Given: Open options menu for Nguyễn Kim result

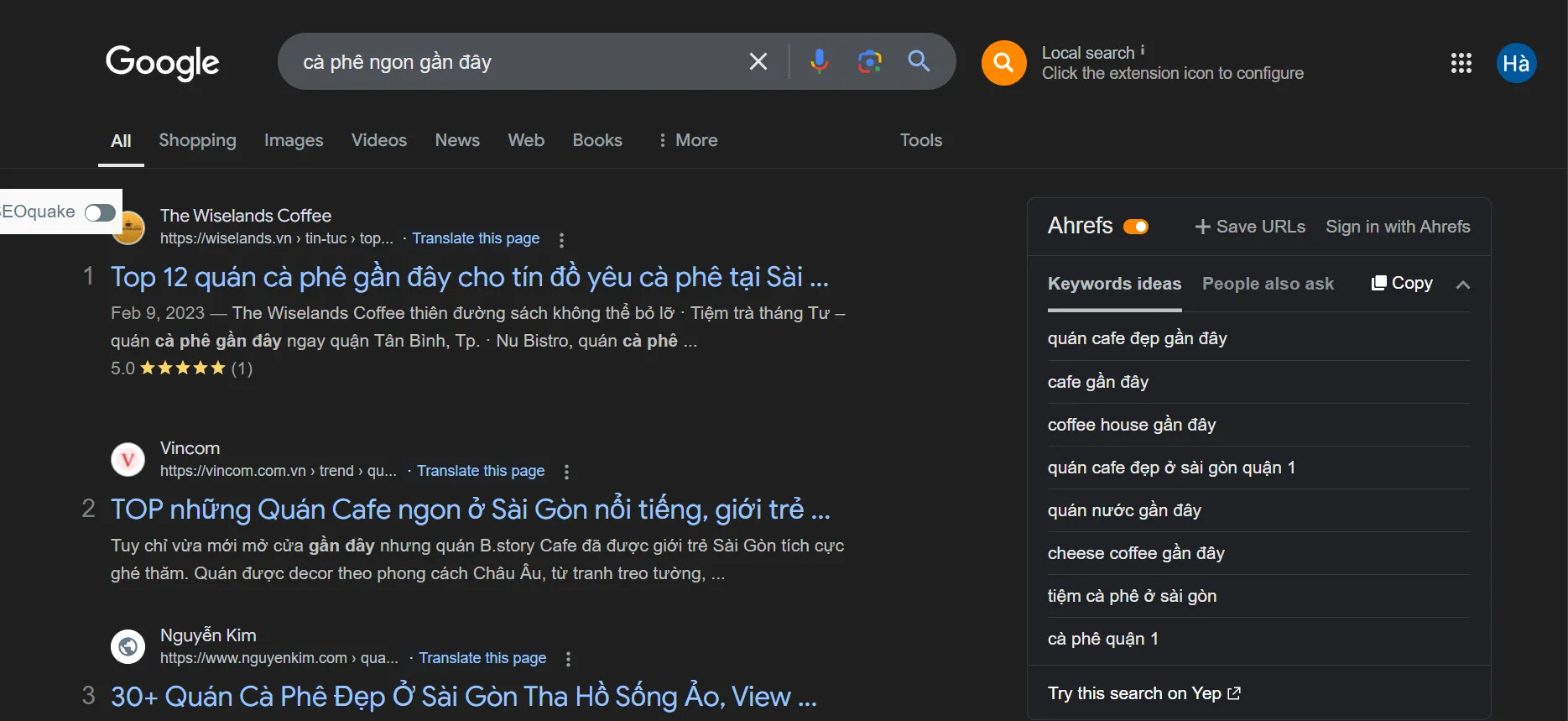Looking at the screenshot, I should 568,660.
